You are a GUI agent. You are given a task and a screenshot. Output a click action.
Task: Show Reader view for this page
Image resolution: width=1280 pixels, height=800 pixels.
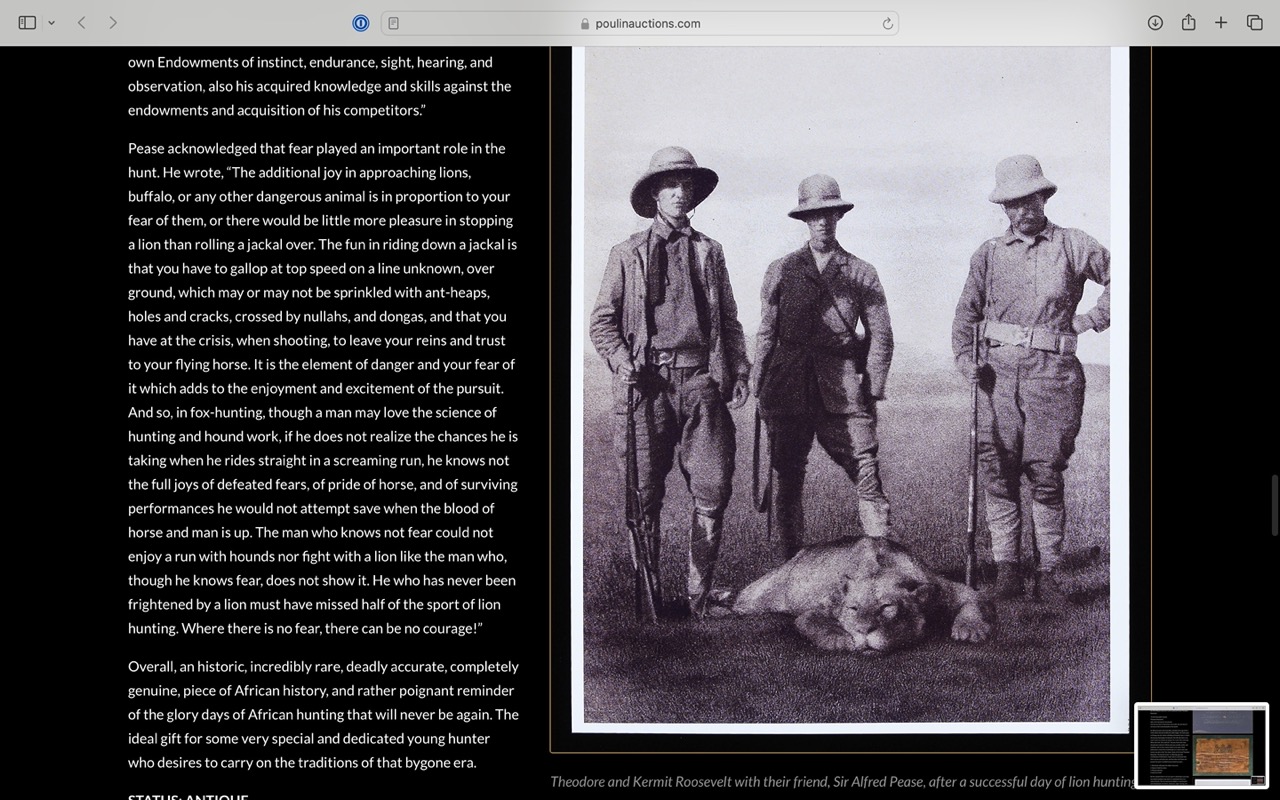tap(394, 23)
